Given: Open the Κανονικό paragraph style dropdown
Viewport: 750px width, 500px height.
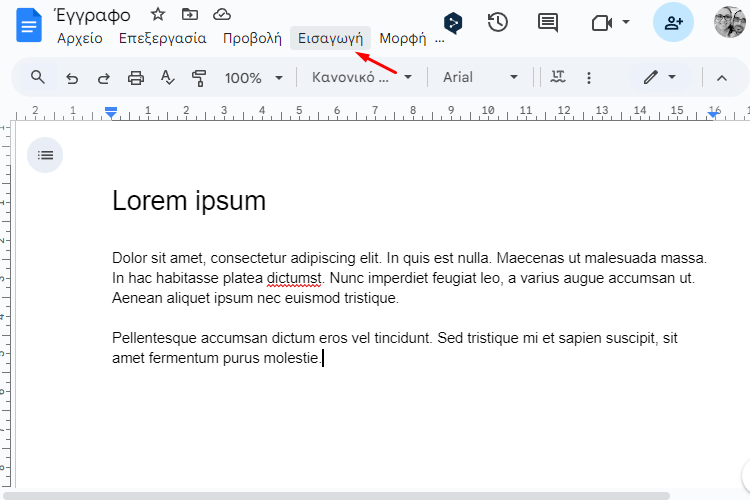Looking at the screenshot, I should pyautogui.click(x=362, y=77).
